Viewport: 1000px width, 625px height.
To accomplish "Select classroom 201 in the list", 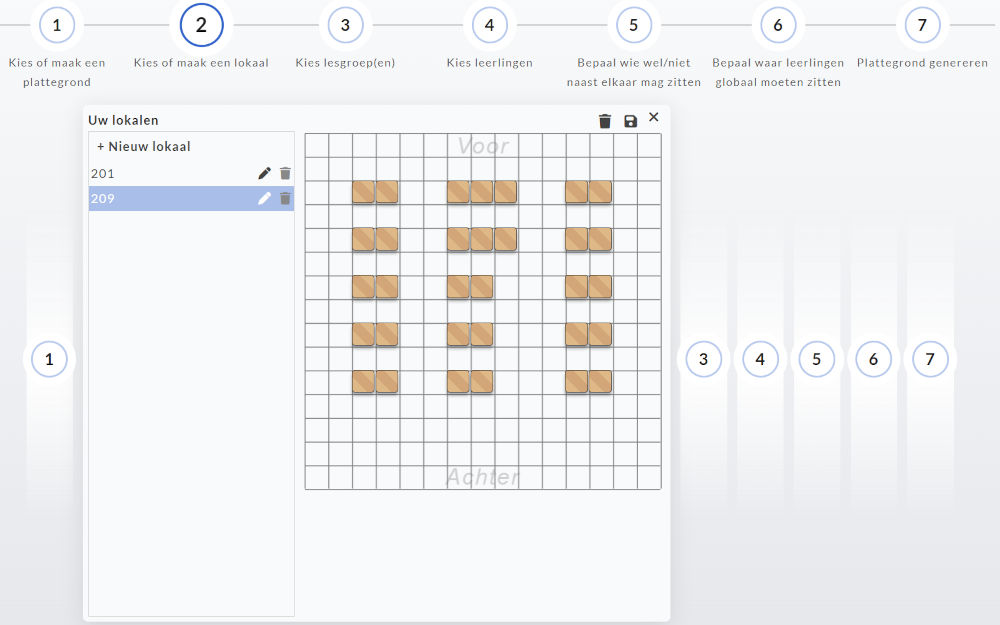I will pyautogui.click(x=150, y=173).
